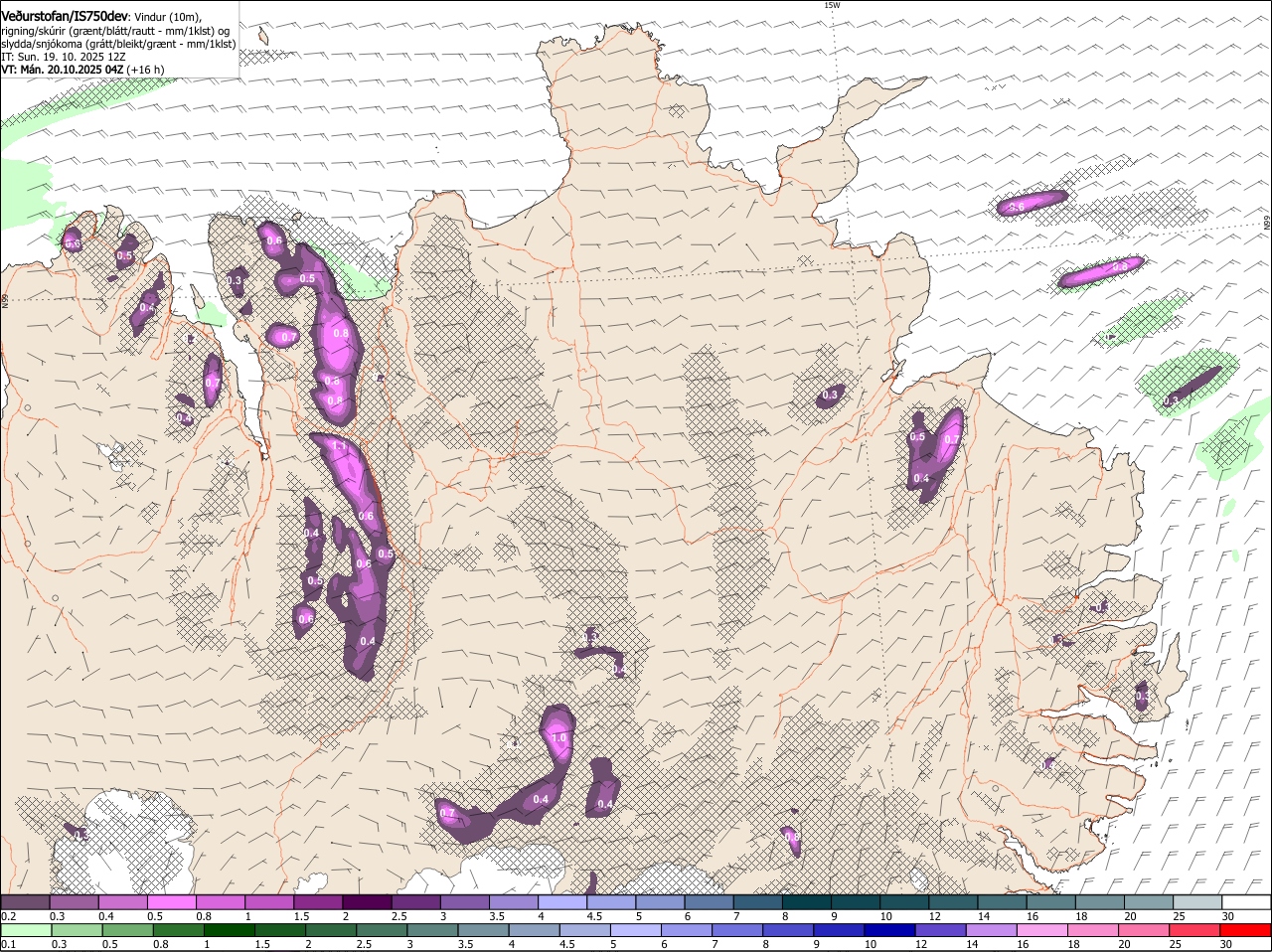
Task: Pick the darkest green rain swatch starting at 1
Action: click(230, 930)
